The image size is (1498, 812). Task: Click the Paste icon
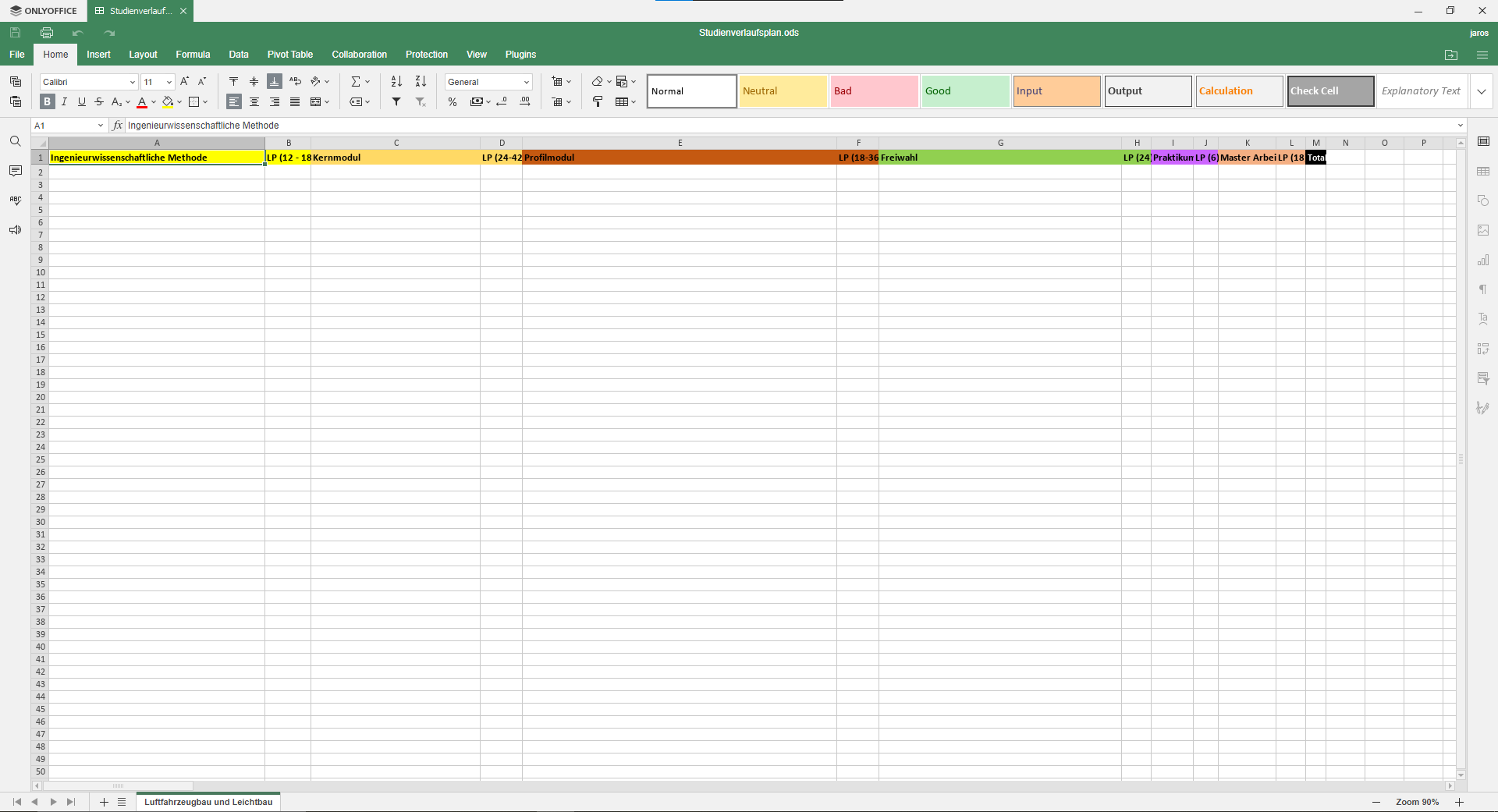[x=16, y=101]
